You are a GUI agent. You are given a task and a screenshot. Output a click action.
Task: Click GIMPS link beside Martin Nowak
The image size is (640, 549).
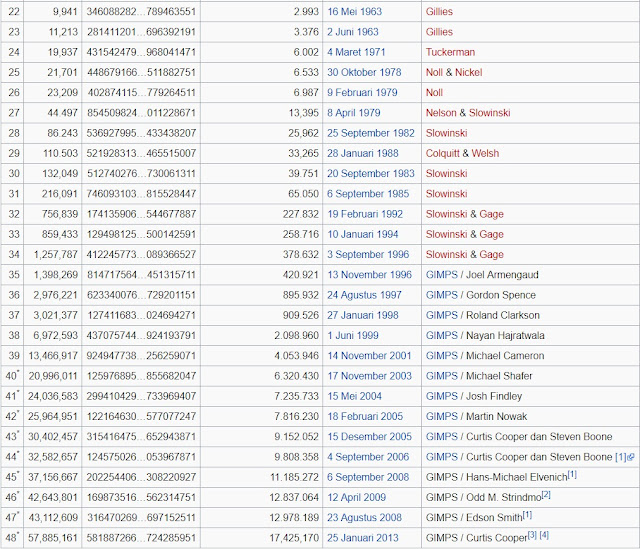pyautogui.click(x=442, y=417)
